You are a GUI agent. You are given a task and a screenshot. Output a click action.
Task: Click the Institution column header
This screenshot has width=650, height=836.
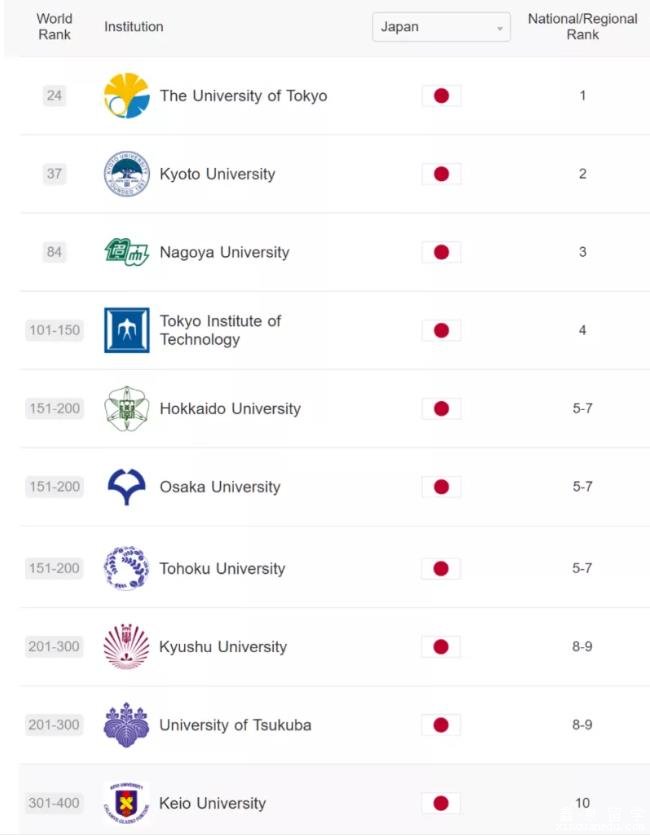[134, 27]
